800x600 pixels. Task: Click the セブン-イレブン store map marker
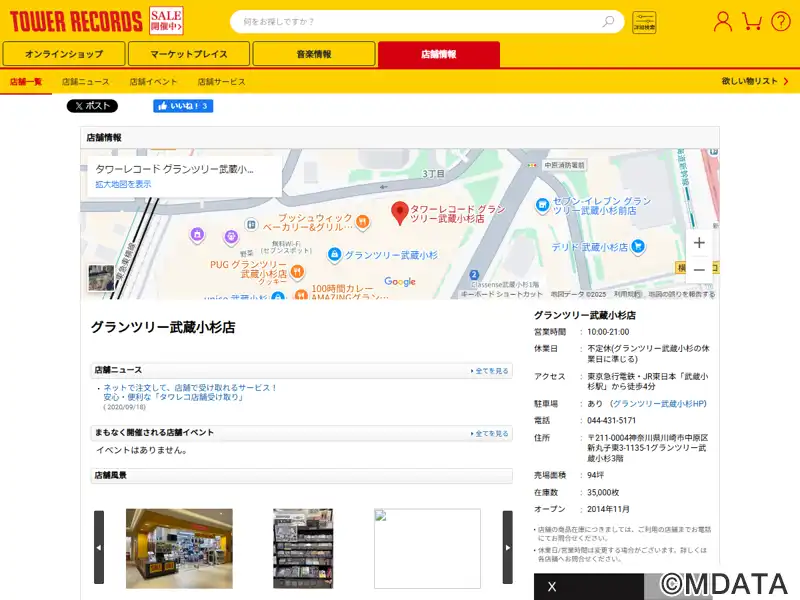point(542,205)
